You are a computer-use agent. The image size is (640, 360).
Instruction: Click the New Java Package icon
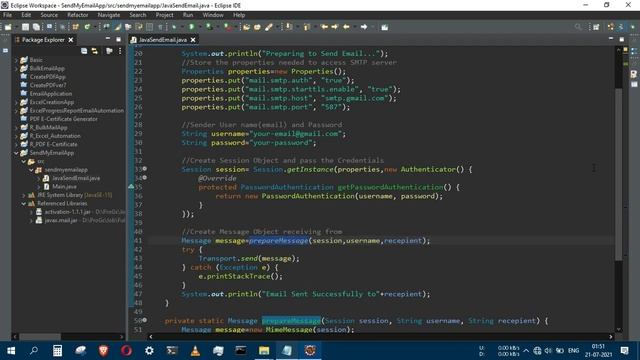click(76, 27)
